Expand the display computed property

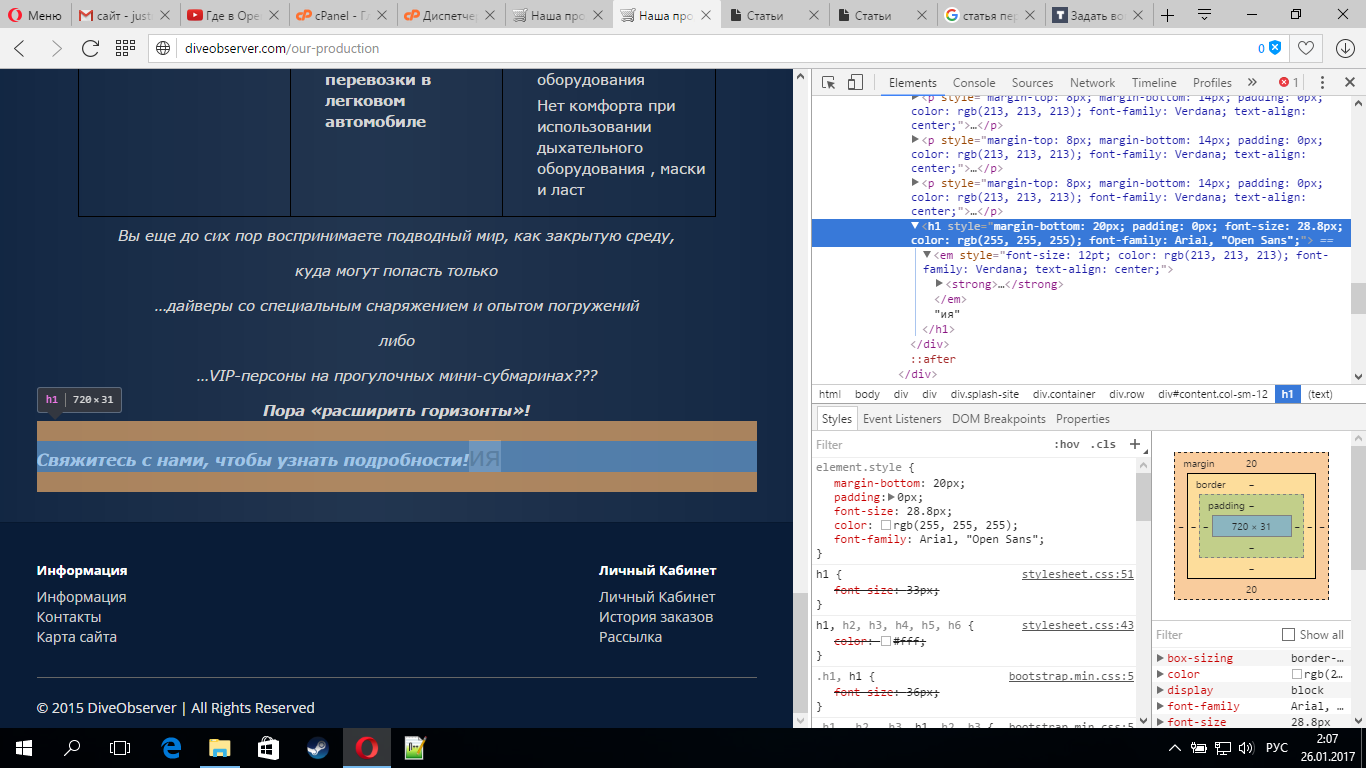pyautogui.click(x=1160, y=690)
